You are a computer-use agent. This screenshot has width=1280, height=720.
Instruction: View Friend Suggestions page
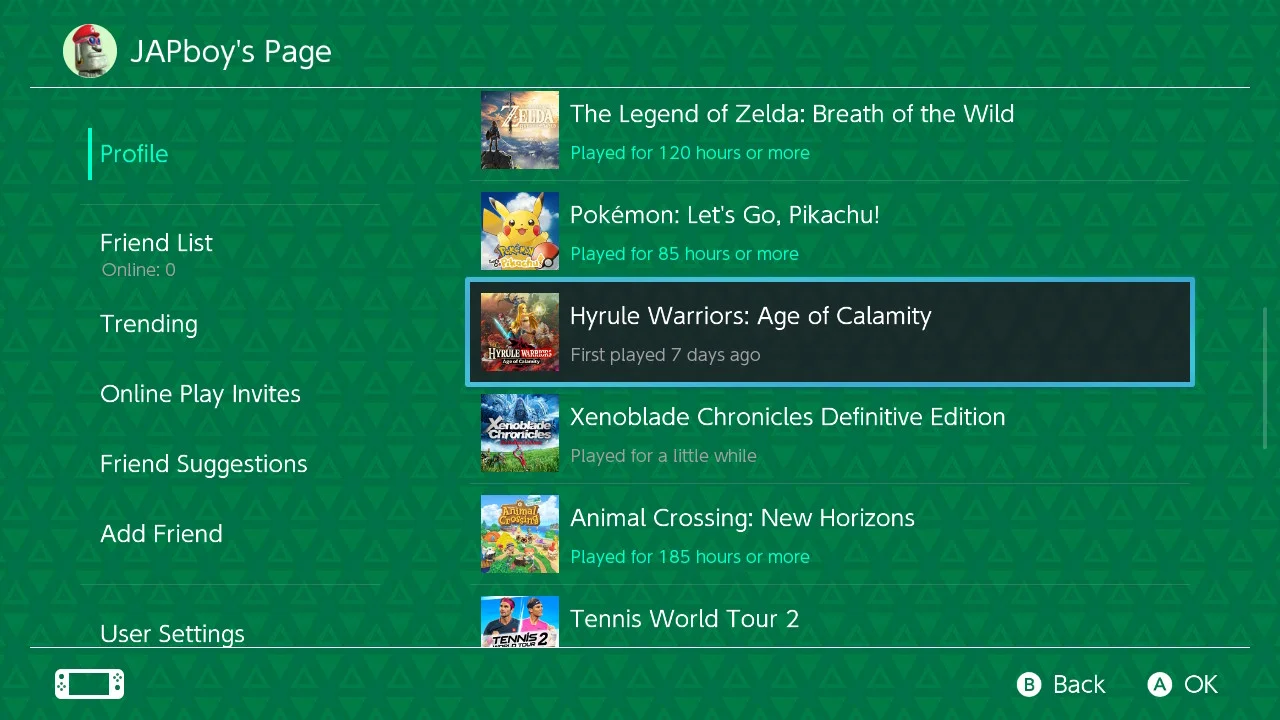(x=203, y=464)
